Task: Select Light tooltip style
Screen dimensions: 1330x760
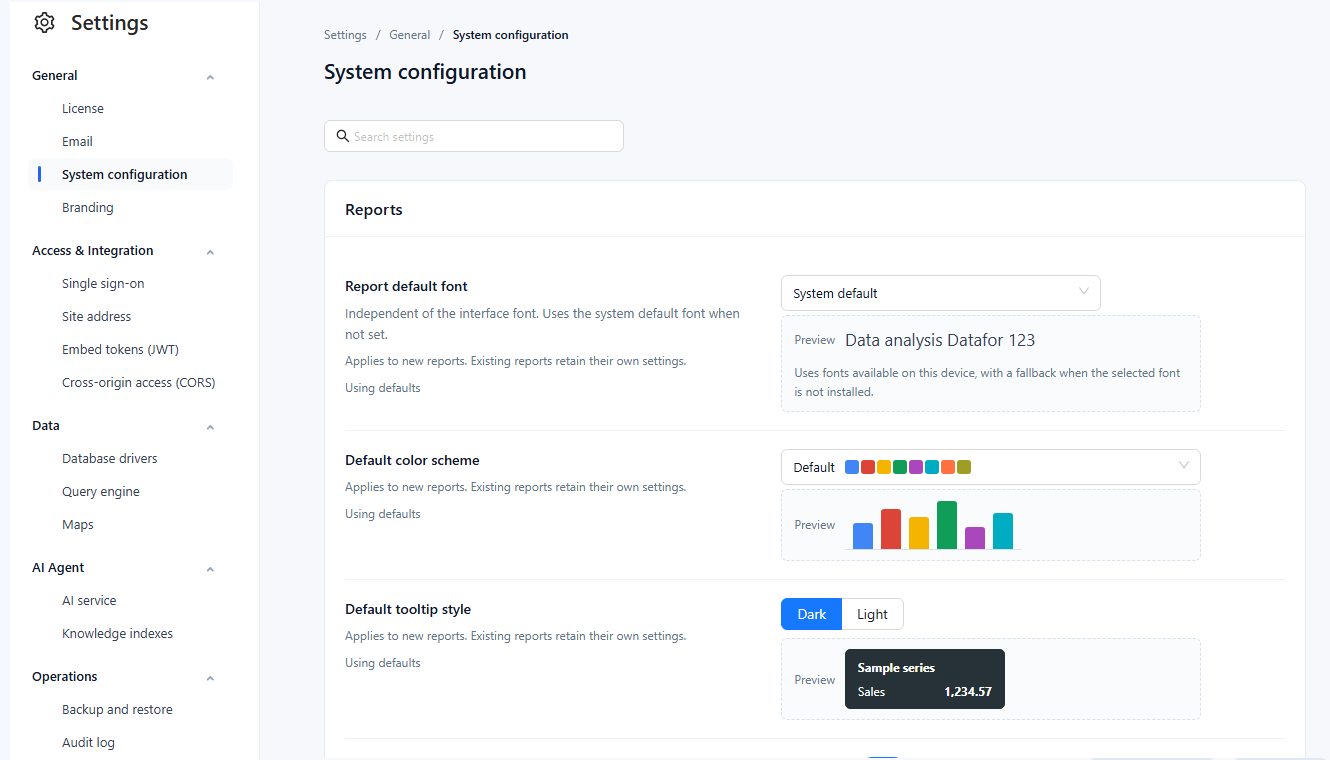Action: 872,614
